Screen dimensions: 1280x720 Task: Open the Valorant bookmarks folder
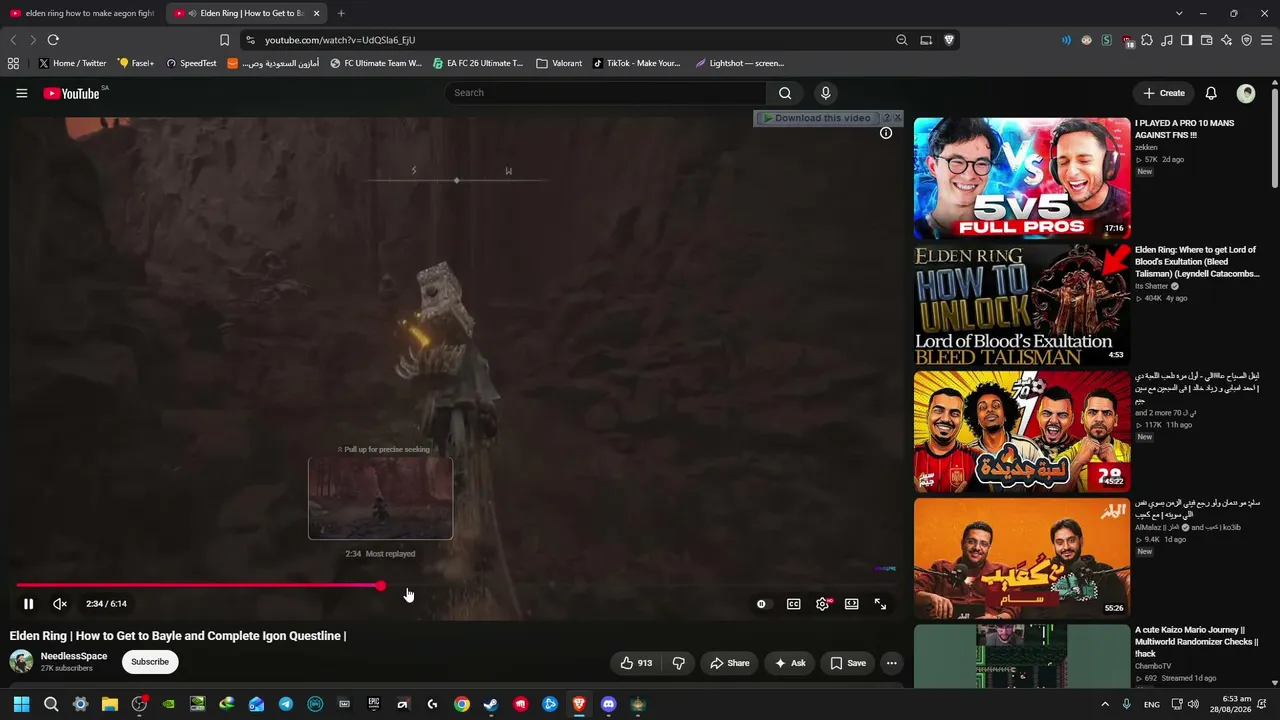point(559,63)
